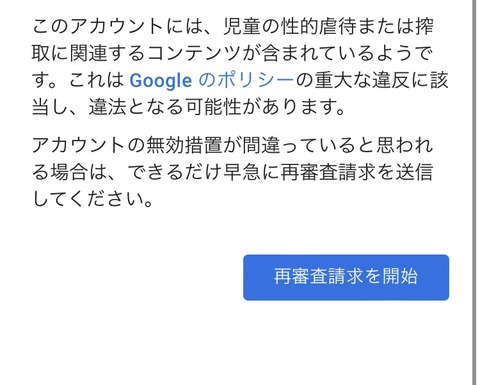Click the text す。これは before the Google link
This screenshot has height=385, width=480.
click(x=78, y=80)
